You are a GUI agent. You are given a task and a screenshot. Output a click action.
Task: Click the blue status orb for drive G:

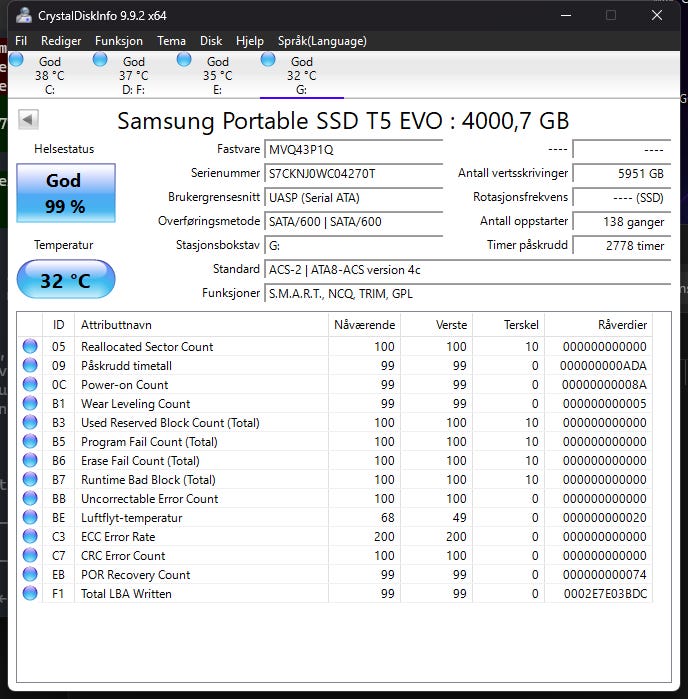[x=268, y=59]
